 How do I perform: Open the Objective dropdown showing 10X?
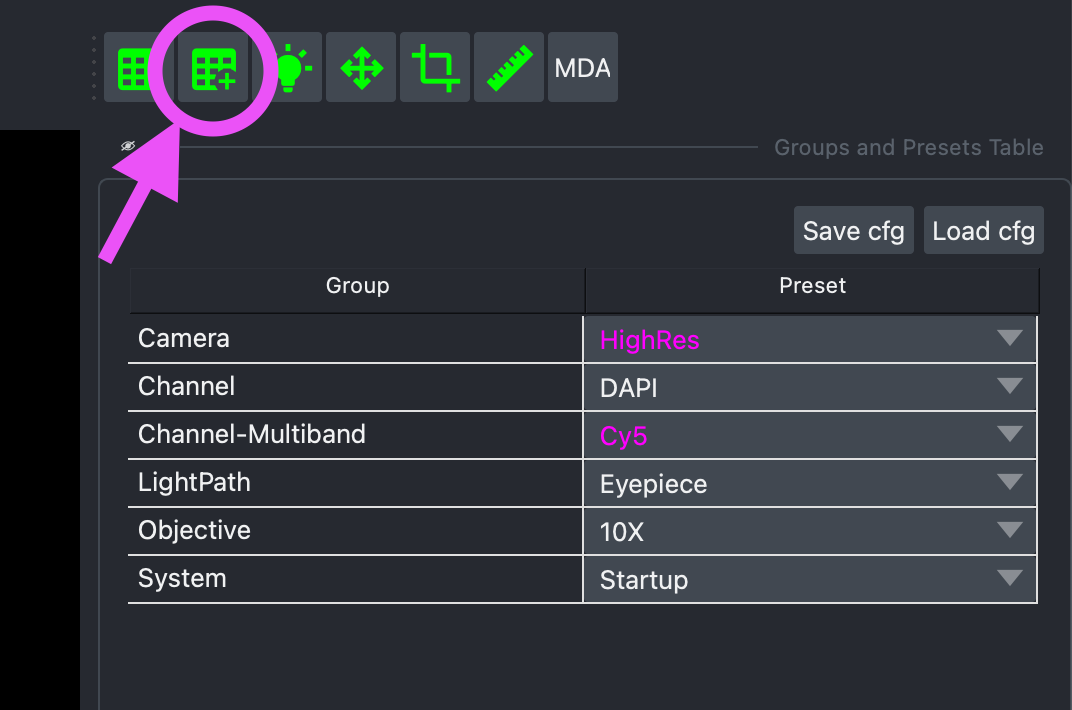[809, 532]
